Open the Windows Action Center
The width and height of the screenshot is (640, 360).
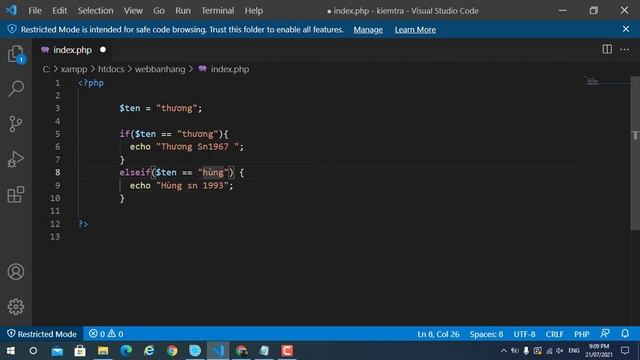click(625, 351)
